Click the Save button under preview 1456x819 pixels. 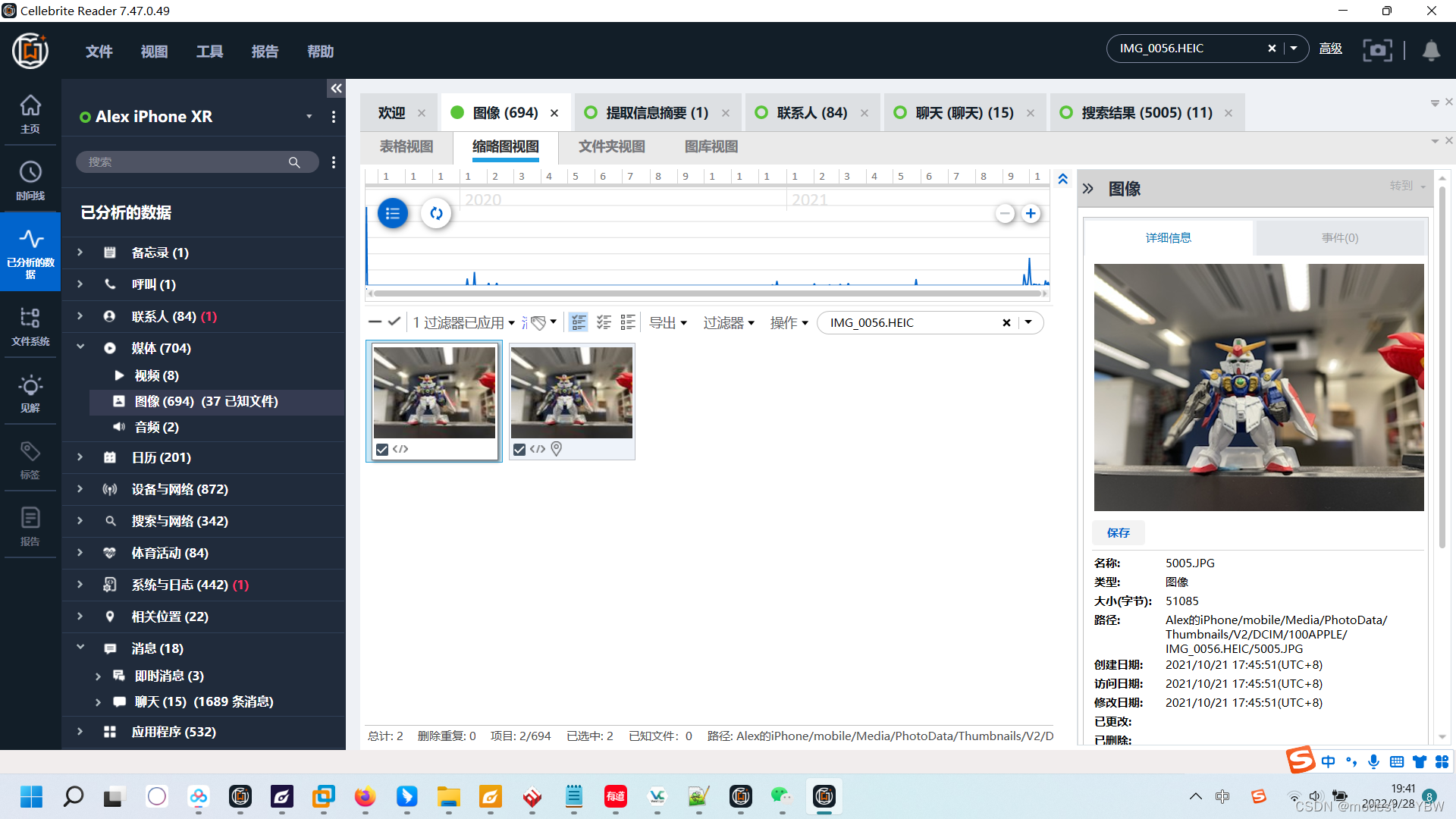1118,533
